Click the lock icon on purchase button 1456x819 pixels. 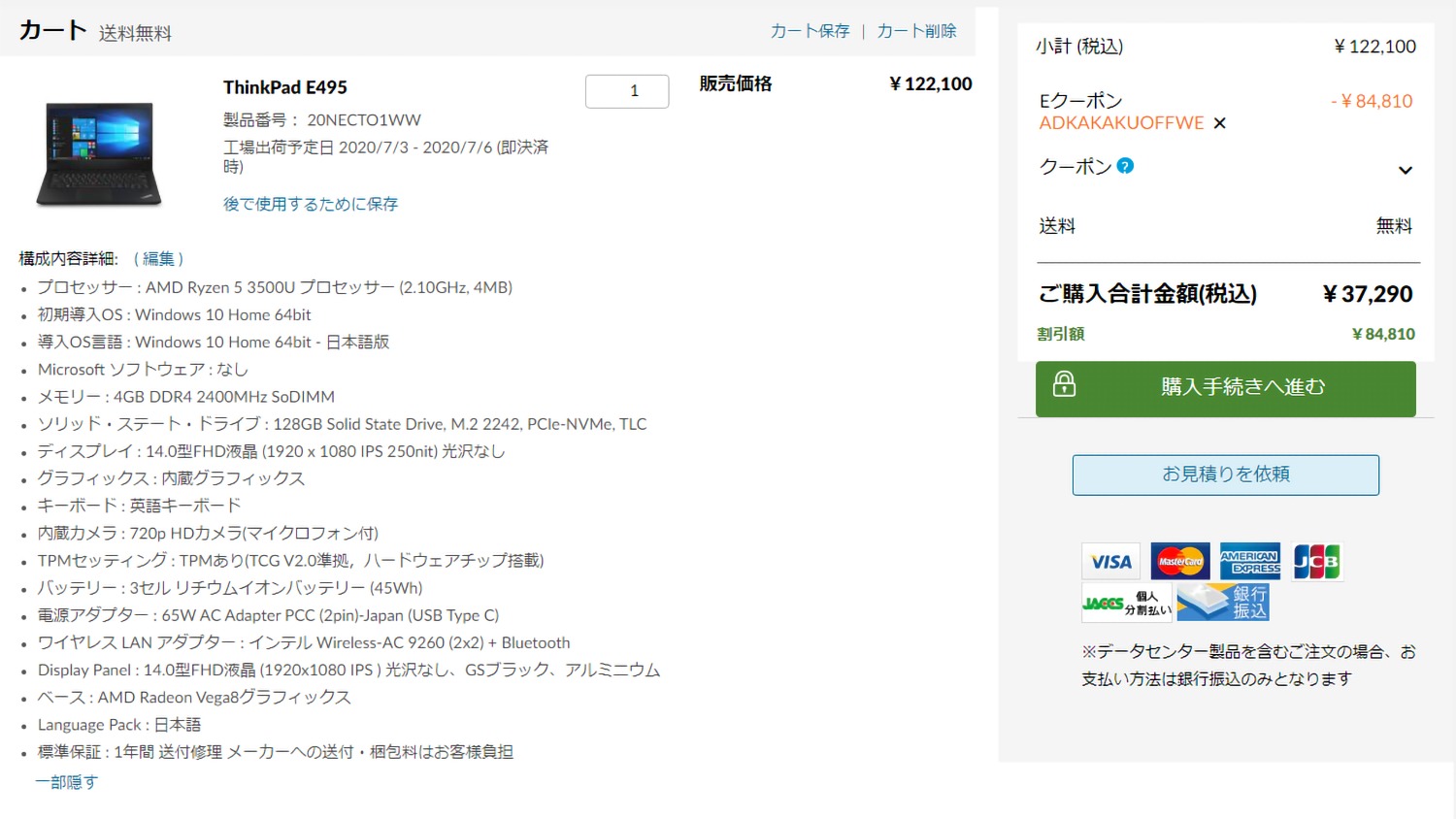point(1064,384)
